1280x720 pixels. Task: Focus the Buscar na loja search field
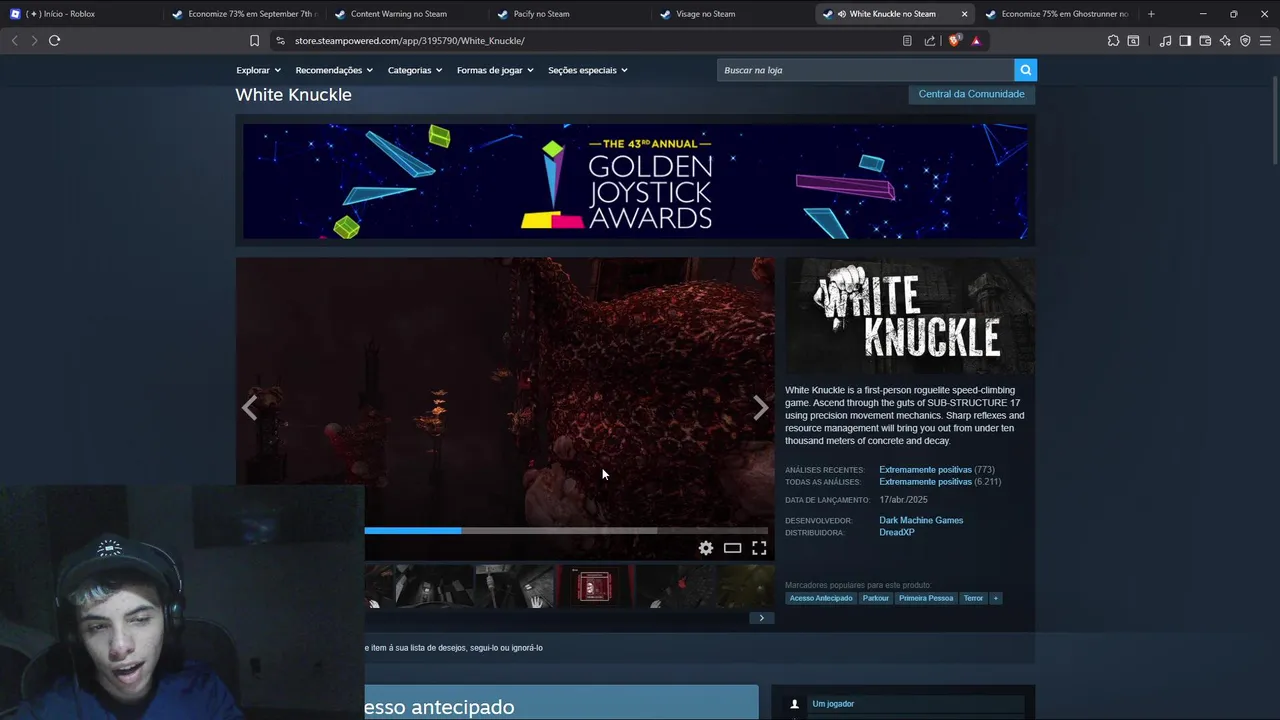click(x=865, y=70)
